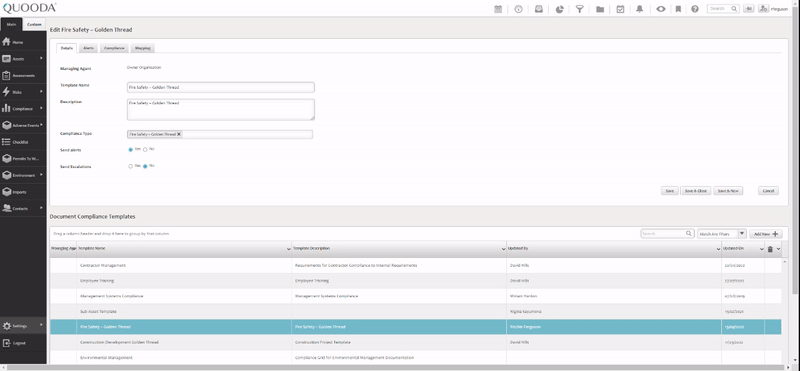Click the Template Name input field
This screenshot has width=800, height=371.
coord(220,87)
